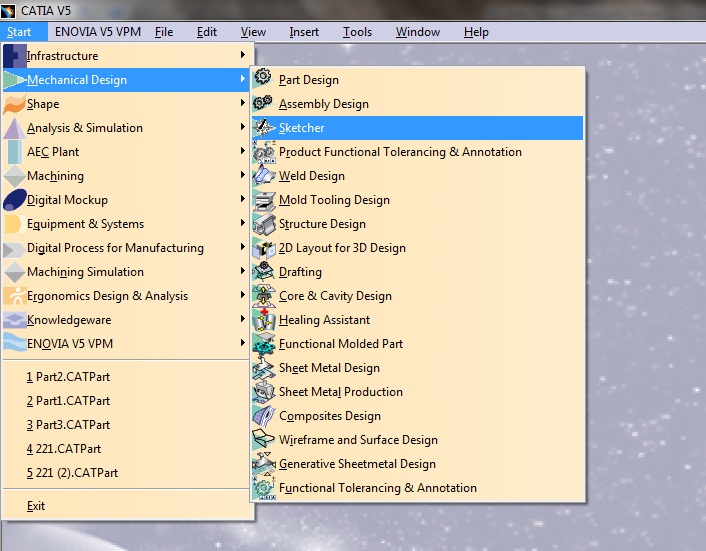
Task: Open recent file 4 221.CATPart
Action: coord(64,449)
